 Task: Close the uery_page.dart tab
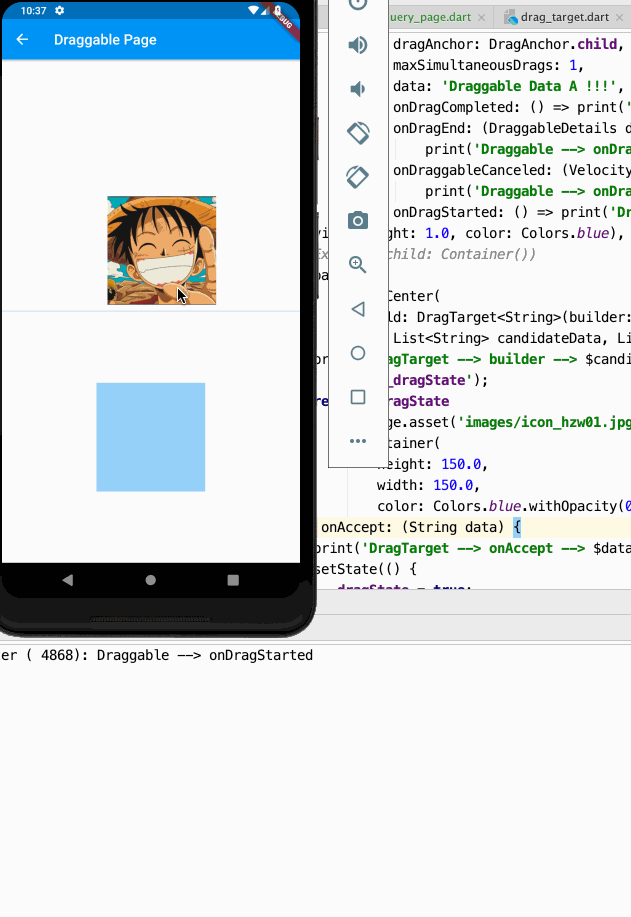coord(481,18)
